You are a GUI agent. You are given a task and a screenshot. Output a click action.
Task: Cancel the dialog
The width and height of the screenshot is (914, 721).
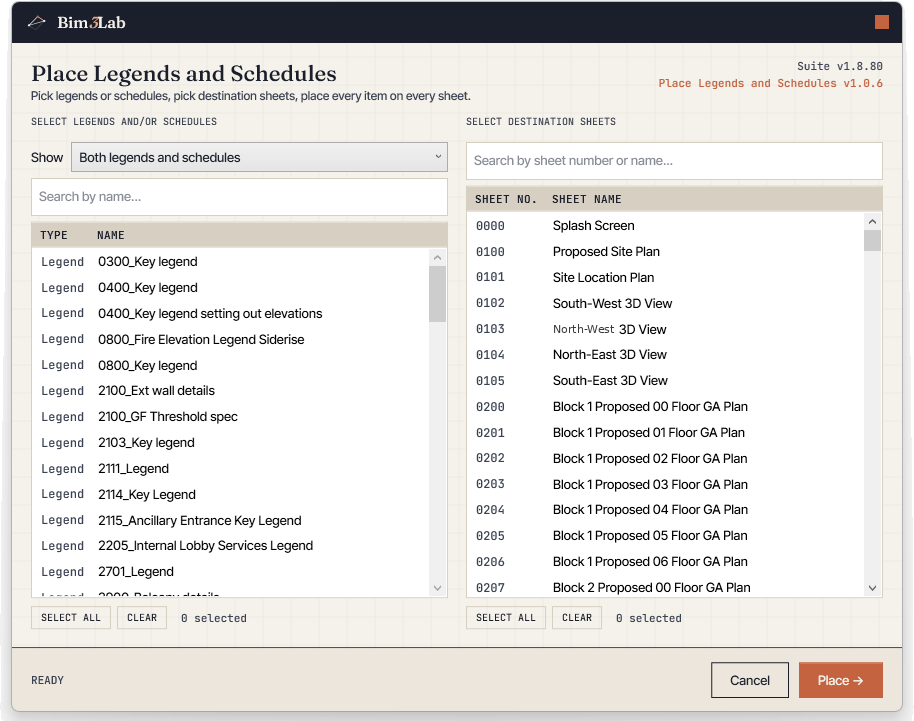(750, 680)
